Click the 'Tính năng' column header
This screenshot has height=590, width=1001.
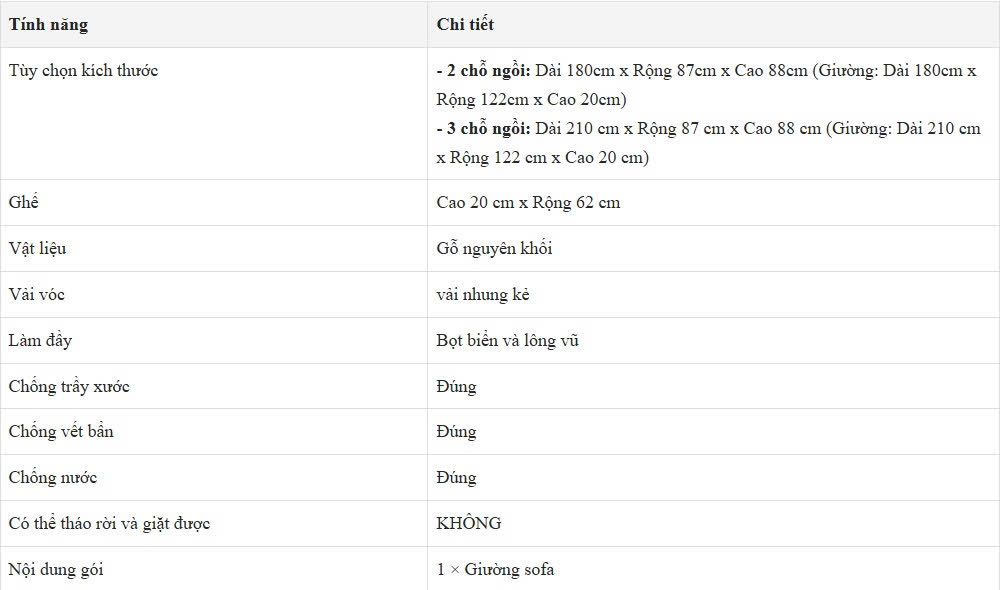(49, 24)
